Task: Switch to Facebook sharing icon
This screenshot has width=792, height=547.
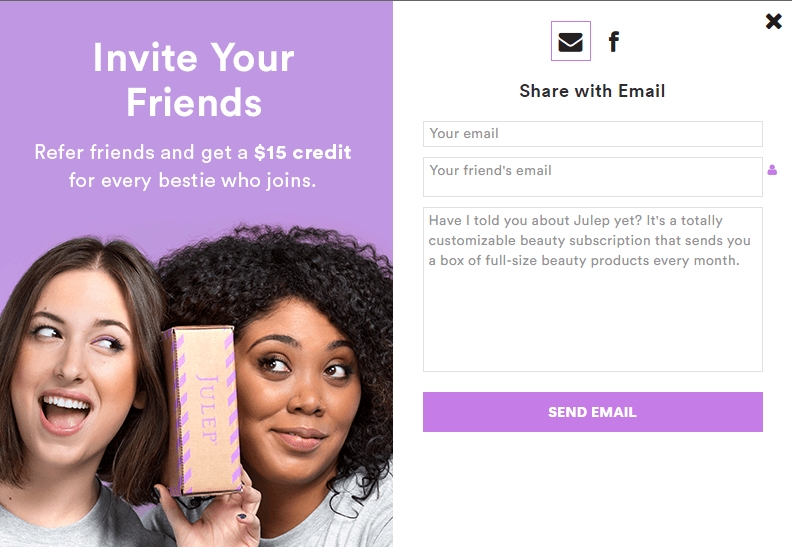Action: (614, 42)
